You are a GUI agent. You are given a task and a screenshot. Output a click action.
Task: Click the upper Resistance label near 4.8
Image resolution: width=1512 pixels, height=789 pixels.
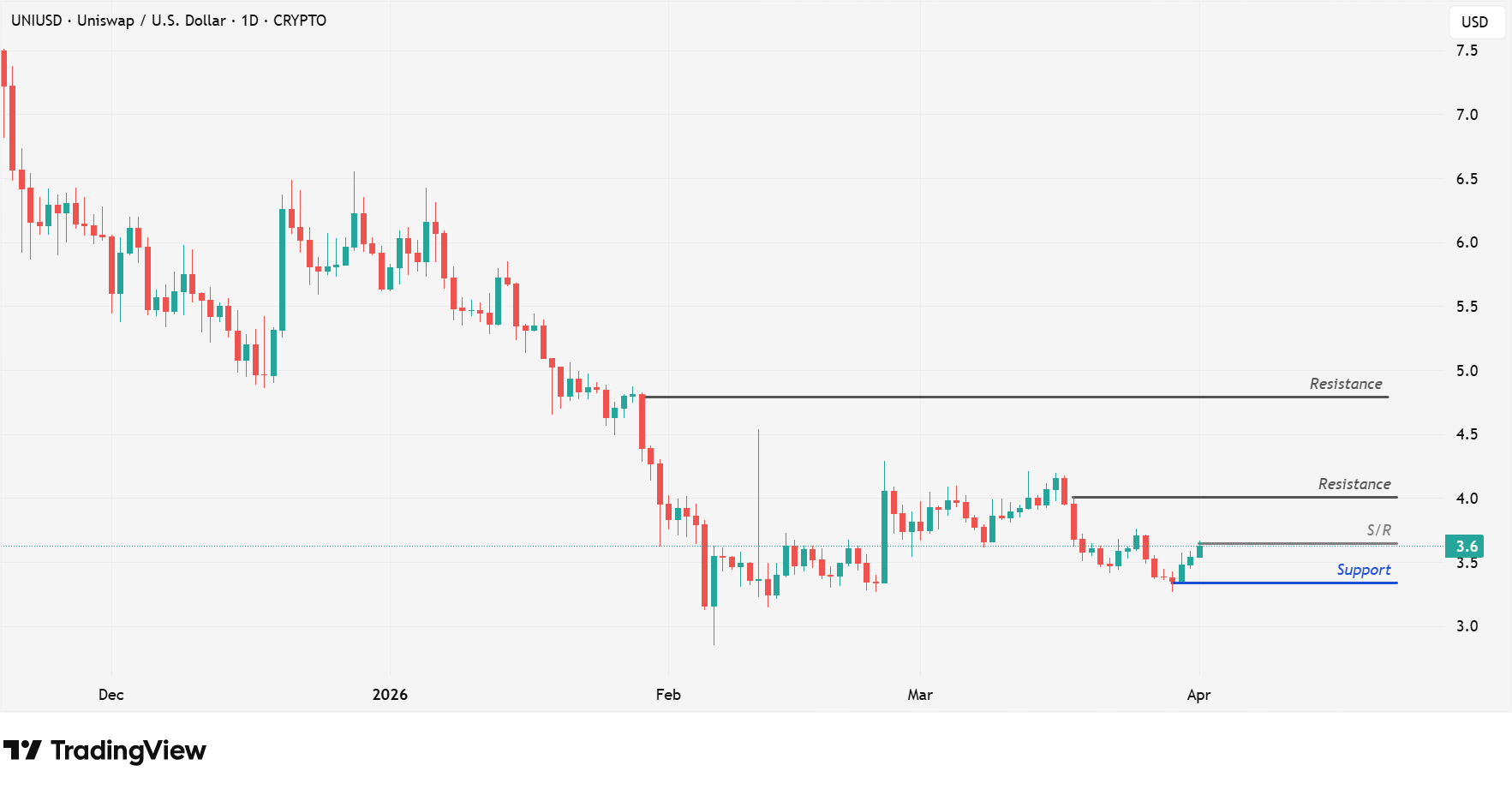point(1345,385)
